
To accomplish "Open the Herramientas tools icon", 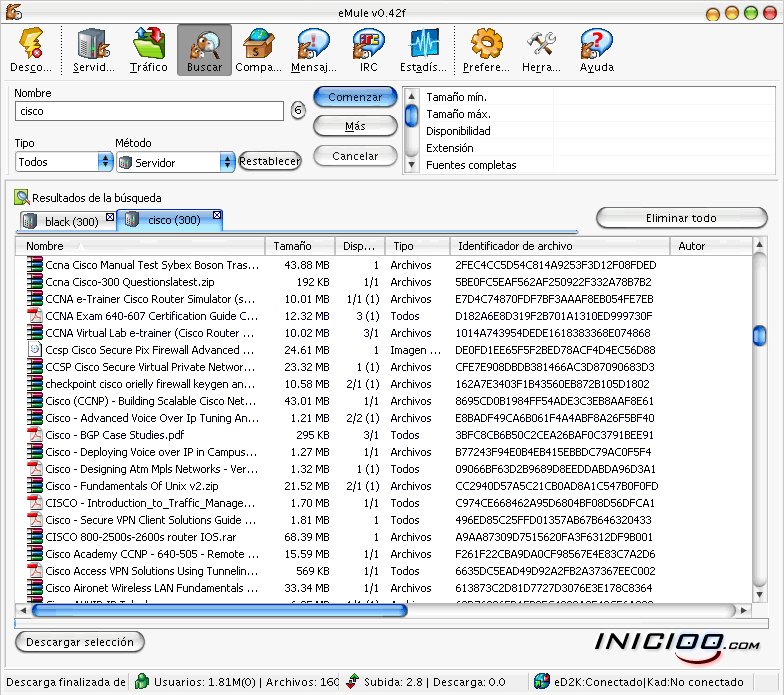I will click(x=542, y=44).
